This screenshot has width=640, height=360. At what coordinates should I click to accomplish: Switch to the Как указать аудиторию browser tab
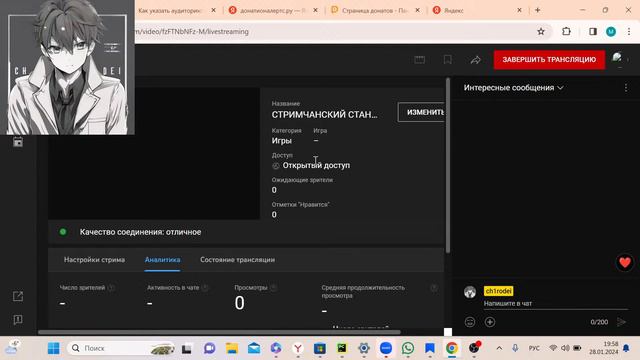point(170,11)
